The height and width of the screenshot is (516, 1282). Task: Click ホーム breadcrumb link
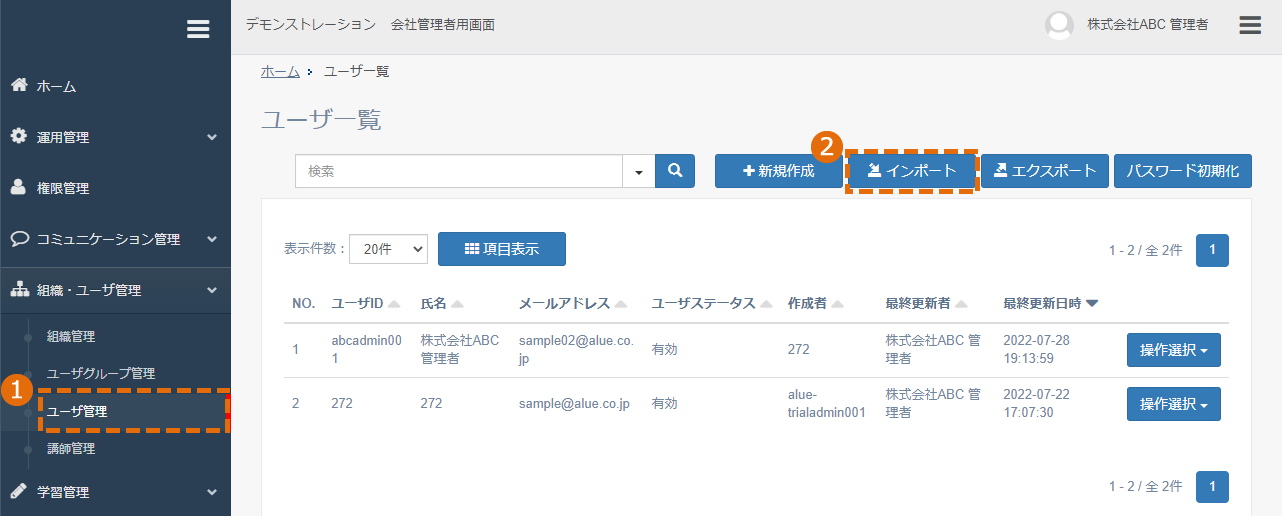pyautogui.click(x=280, y=71)
